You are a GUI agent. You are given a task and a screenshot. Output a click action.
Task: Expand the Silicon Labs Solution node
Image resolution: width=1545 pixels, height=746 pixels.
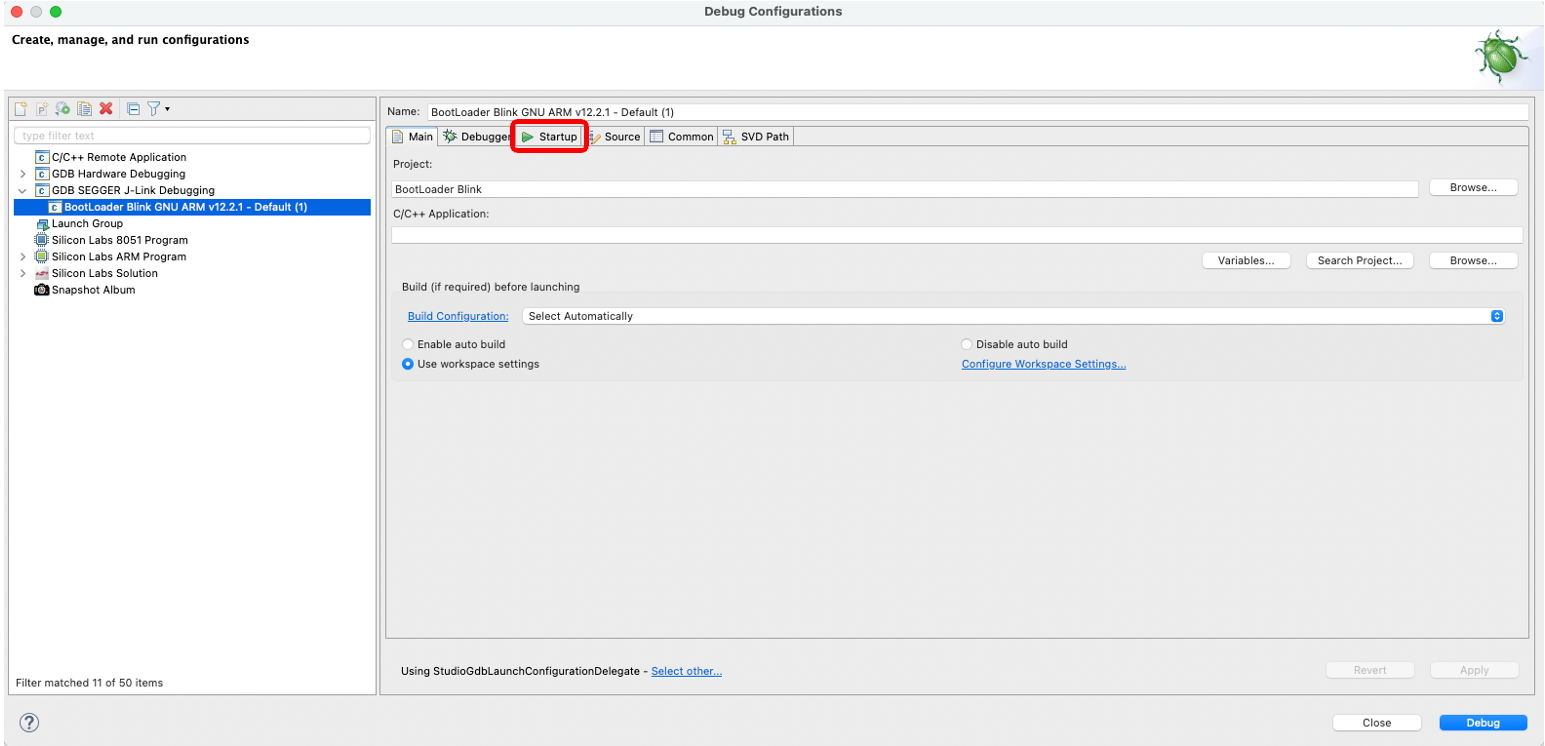[23, 273]
